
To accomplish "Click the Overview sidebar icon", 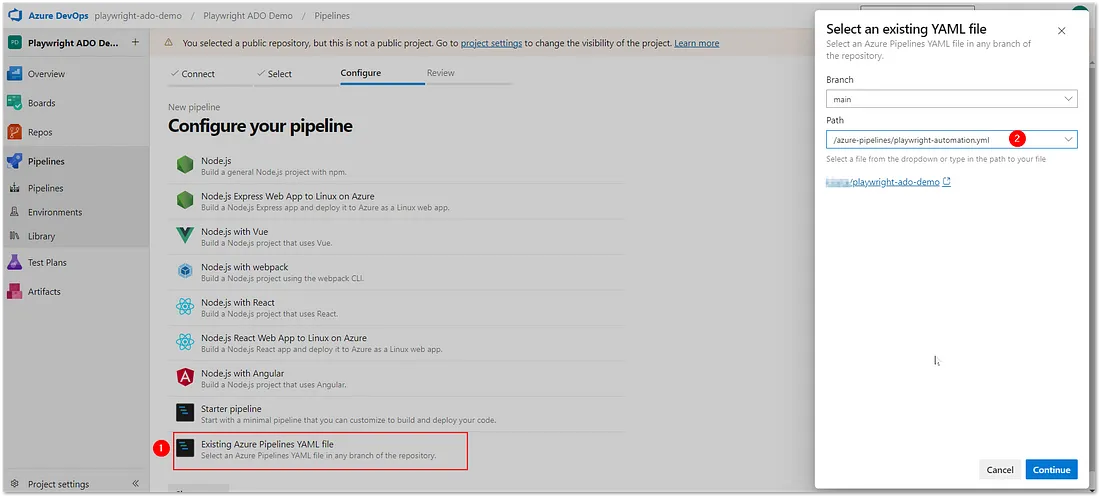I will (x=15, y=74).
